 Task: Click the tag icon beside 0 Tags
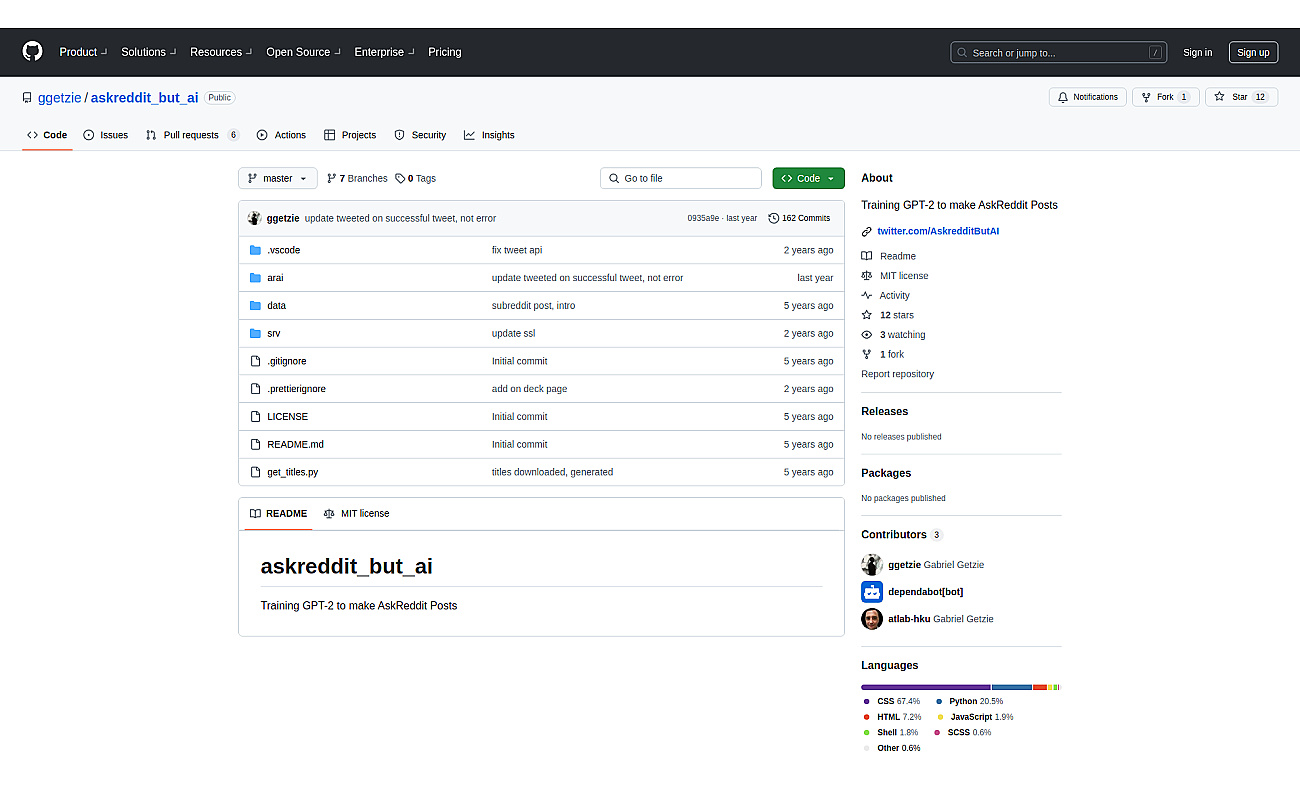pos(400,178)
